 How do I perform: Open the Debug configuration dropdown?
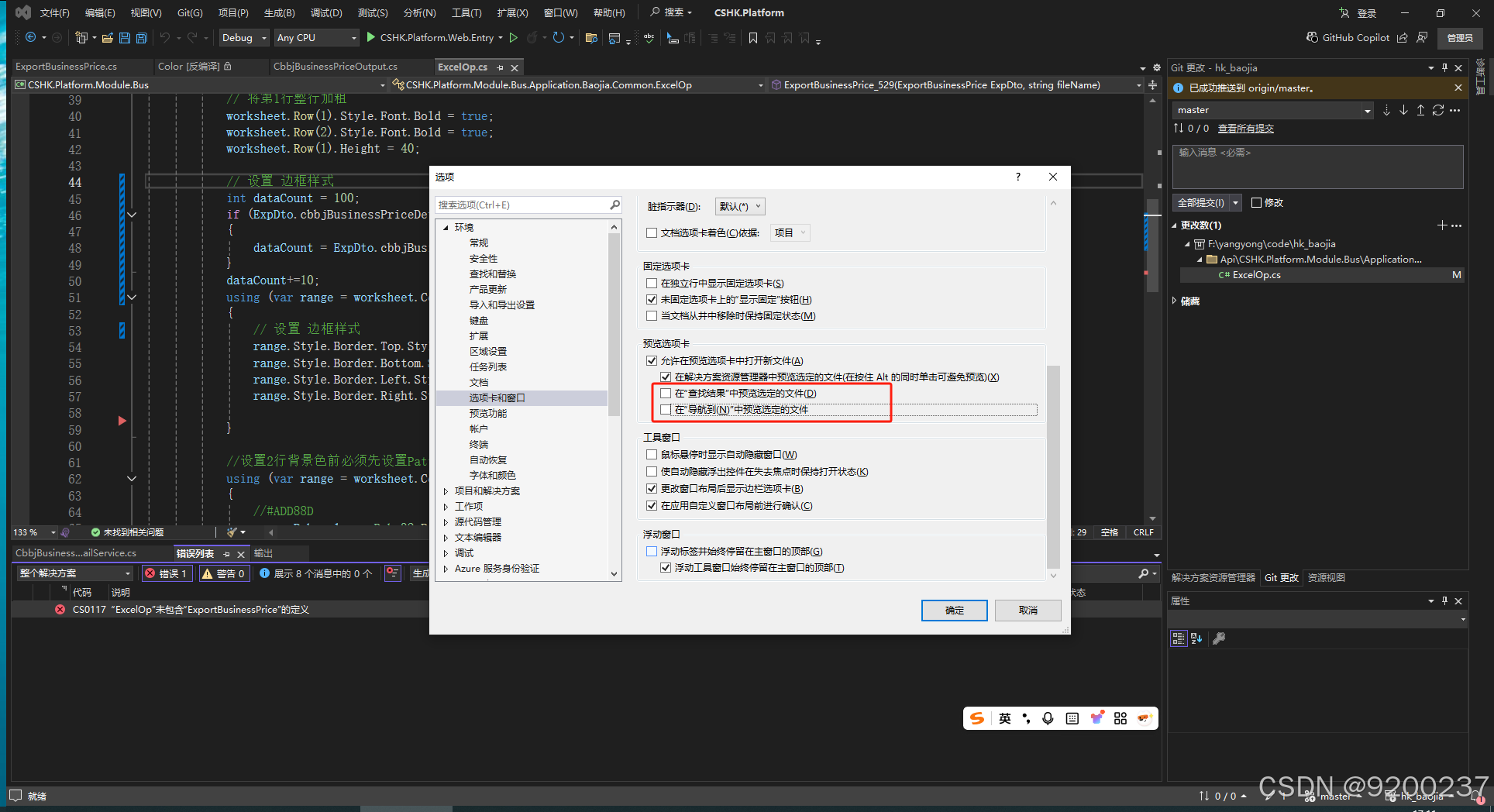point(243,37)
